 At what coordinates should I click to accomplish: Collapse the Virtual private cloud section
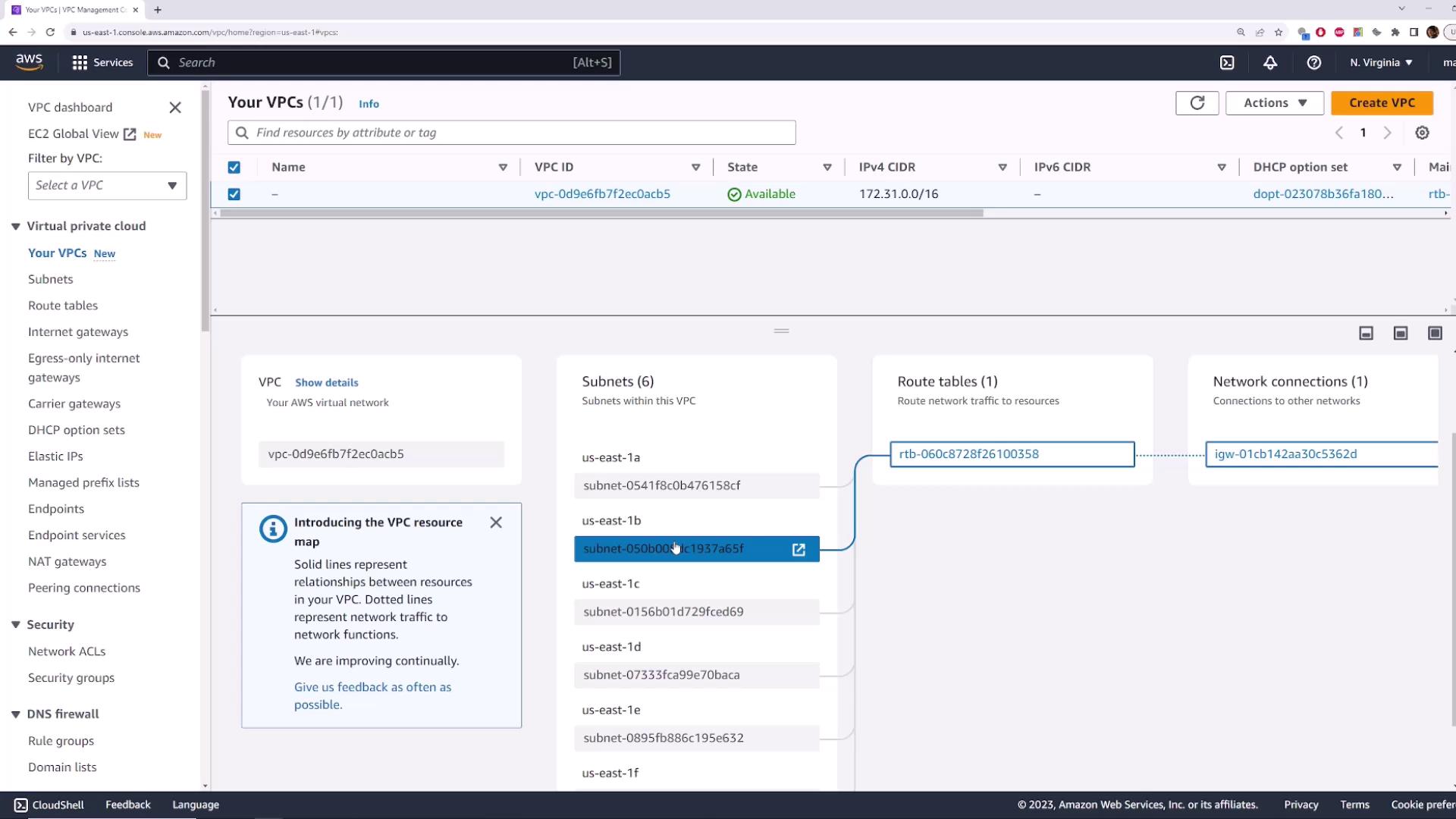click(15, 227)
